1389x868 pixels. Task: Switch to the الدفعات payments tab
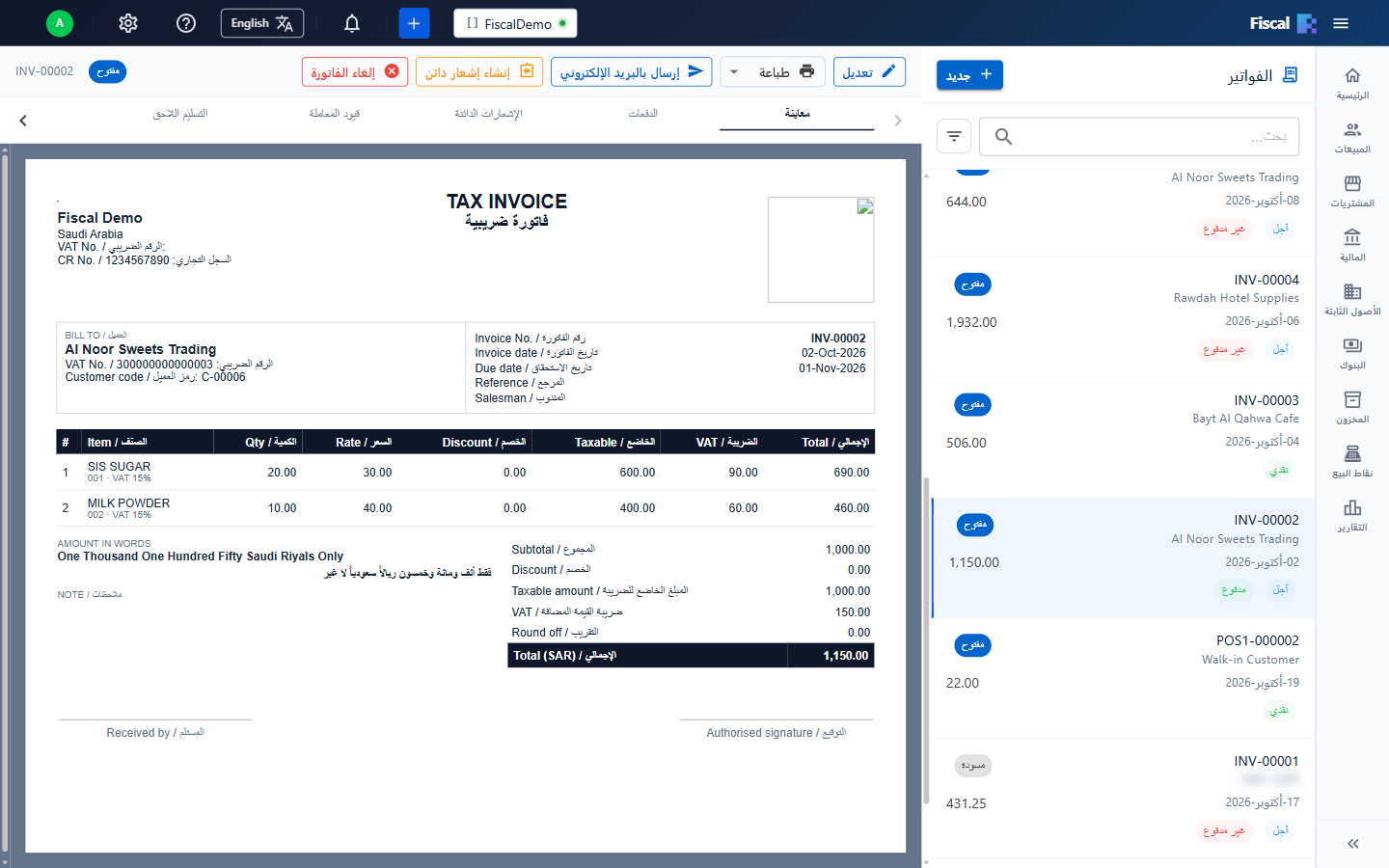pyautogui.click(x=642, y=114)
